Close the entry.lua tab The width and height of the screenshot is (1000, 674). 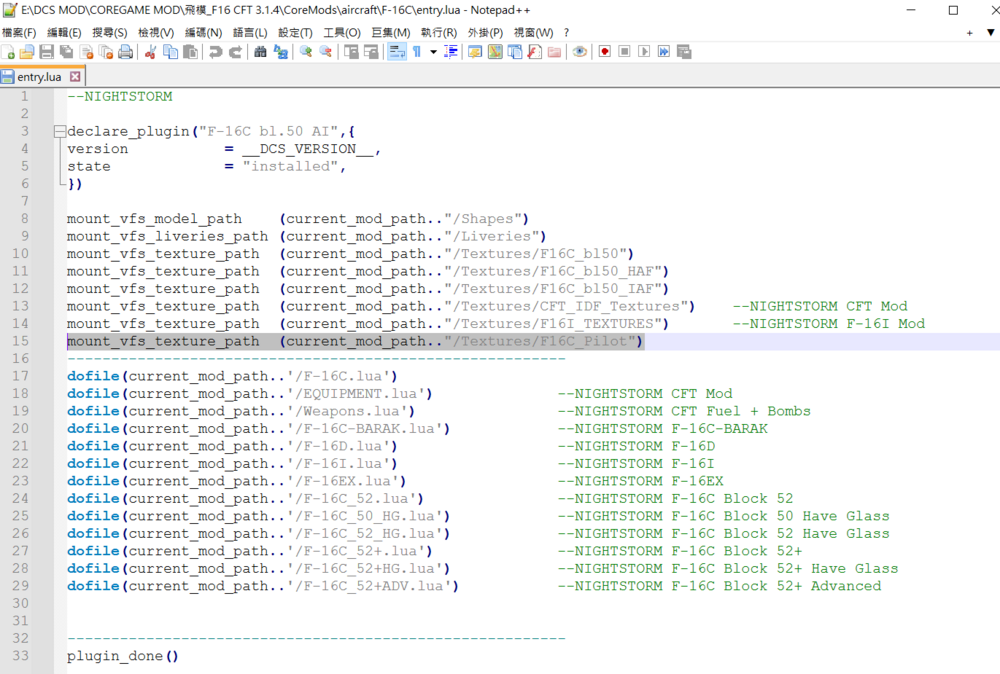pos(75,77)
